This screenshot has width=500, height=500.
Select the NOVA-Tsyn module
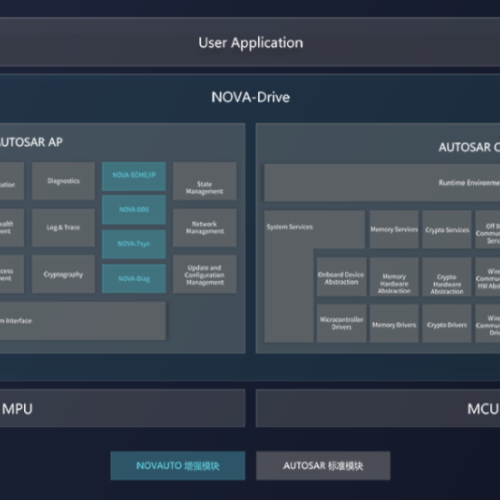(x=134, y=244)
